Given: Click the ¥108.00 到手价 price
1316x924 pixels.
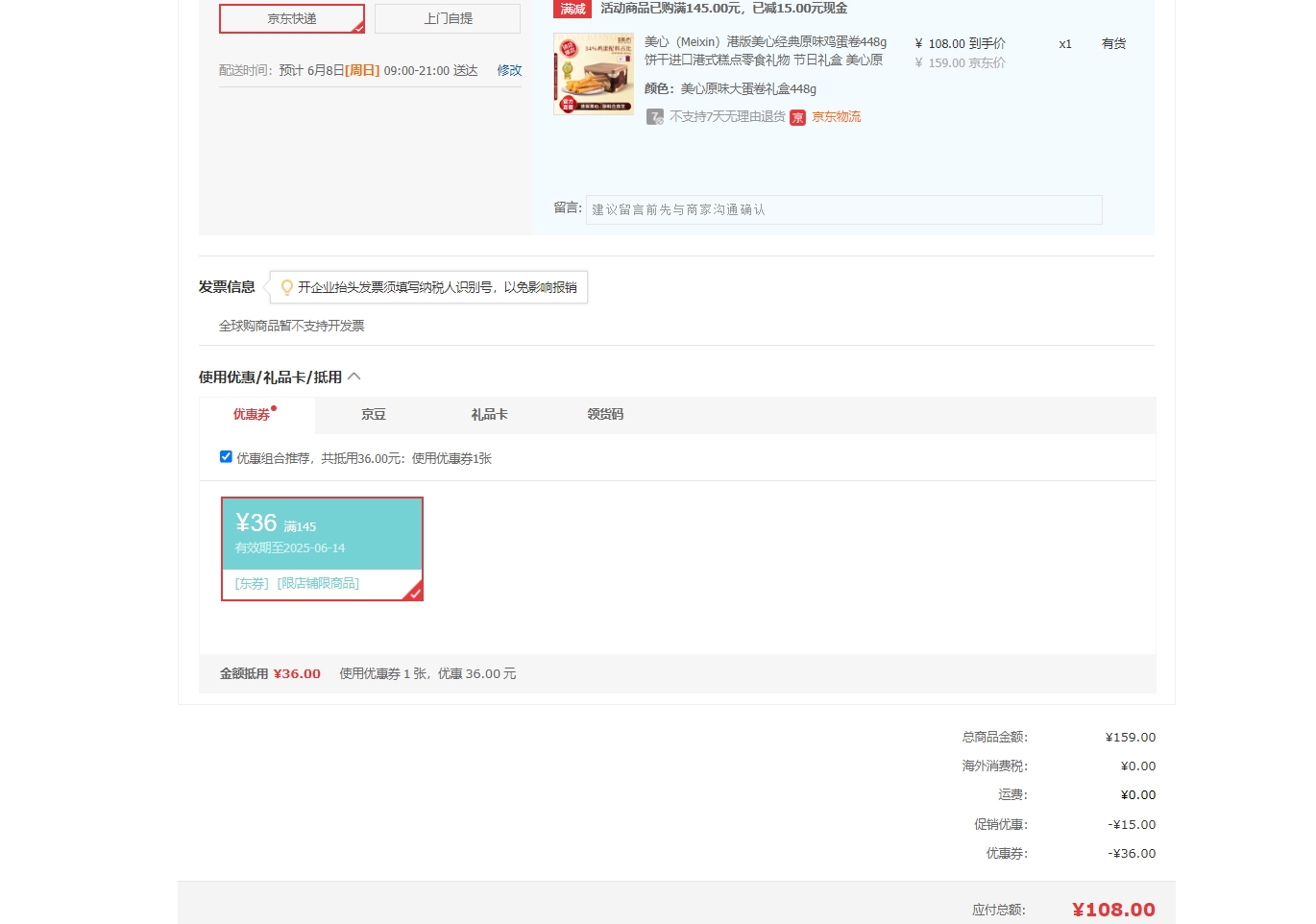Looking at the screenshot, I should [x=960, y=44].
